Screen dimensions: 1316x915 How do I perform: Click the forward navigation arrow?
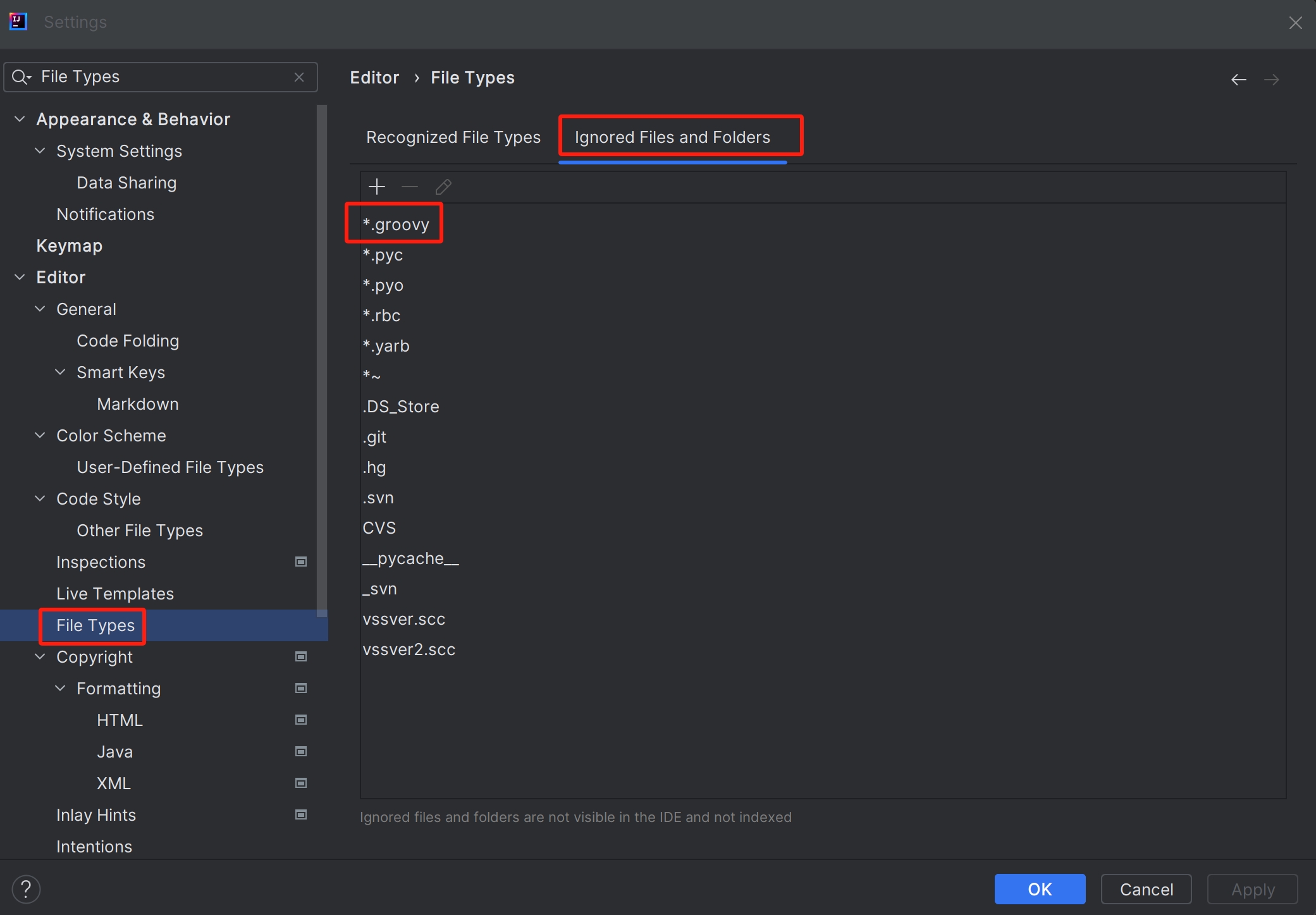pos(1271,80)
